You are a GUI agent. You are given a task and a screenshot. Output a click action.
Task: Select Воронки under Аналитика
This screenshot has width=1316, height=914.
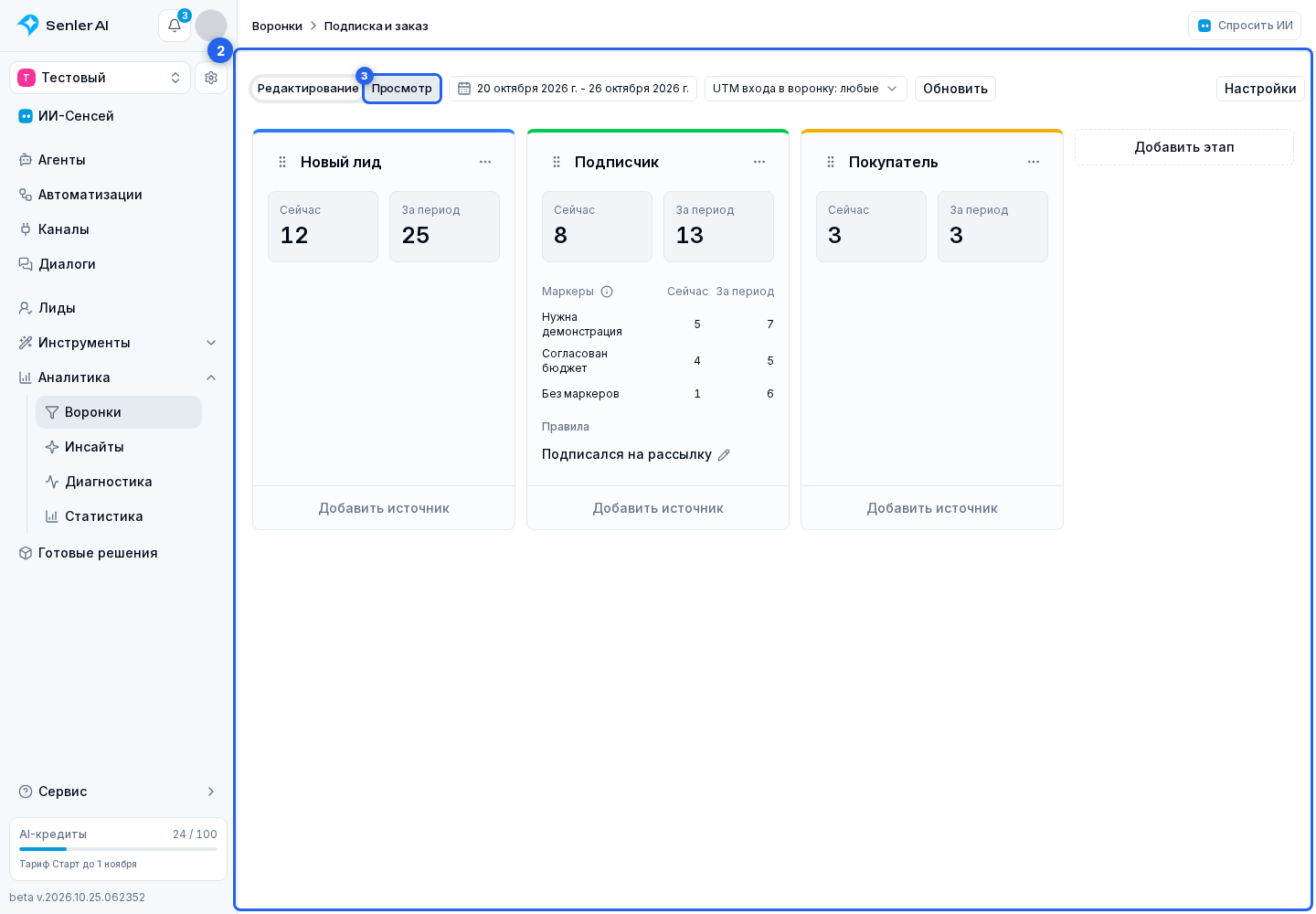click(x=119, y=412)
